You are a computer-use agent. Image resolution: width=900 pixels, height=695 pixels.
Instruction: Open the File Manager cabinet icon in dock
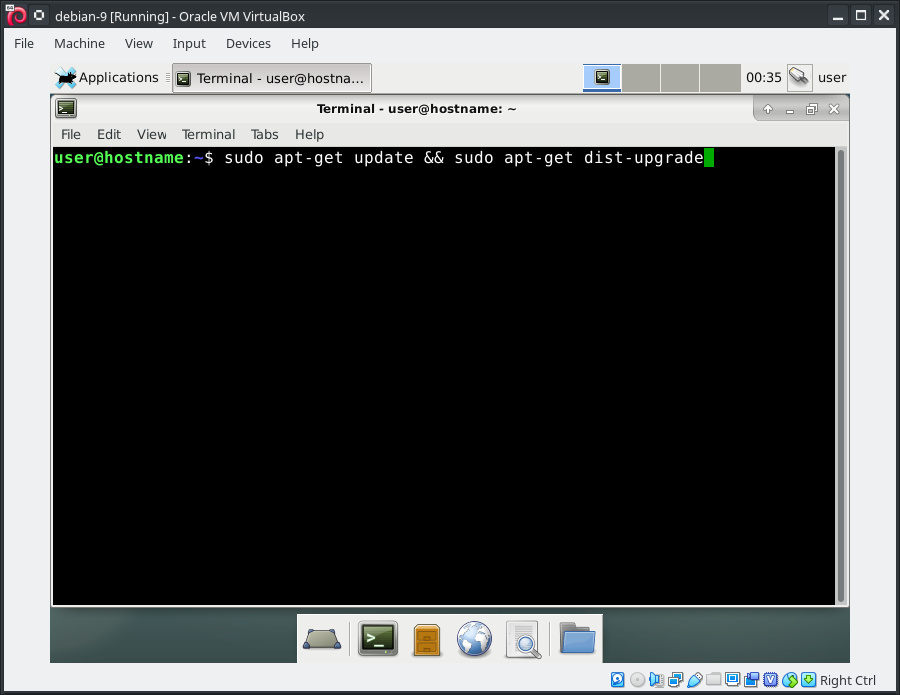click(427, 638)
